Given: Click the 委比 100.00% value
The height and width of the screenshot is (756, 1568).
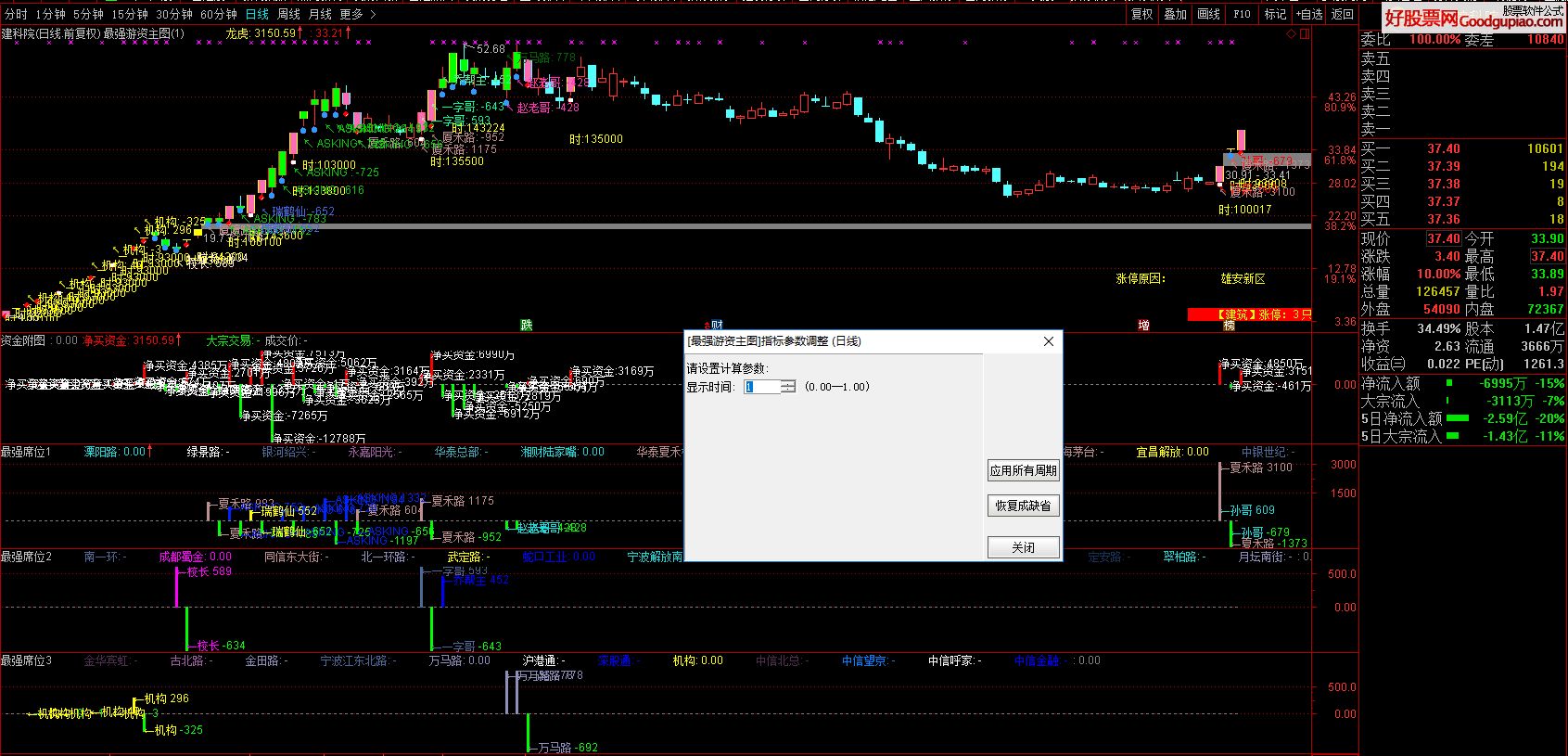Looking at the screenshot, I should 1435,39.
